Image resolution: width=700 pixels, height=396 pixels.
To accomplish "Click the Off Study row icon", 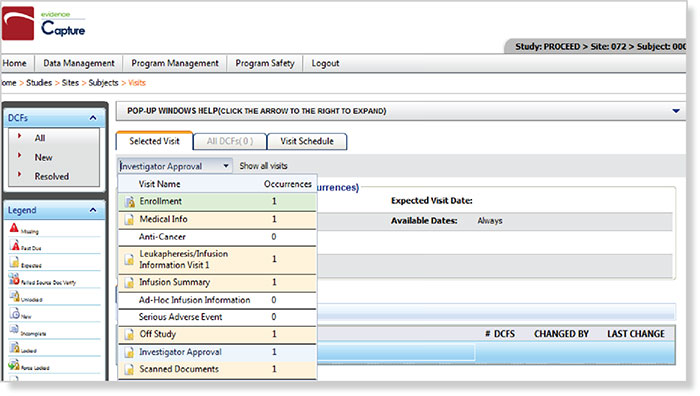I will click(129, 334).
